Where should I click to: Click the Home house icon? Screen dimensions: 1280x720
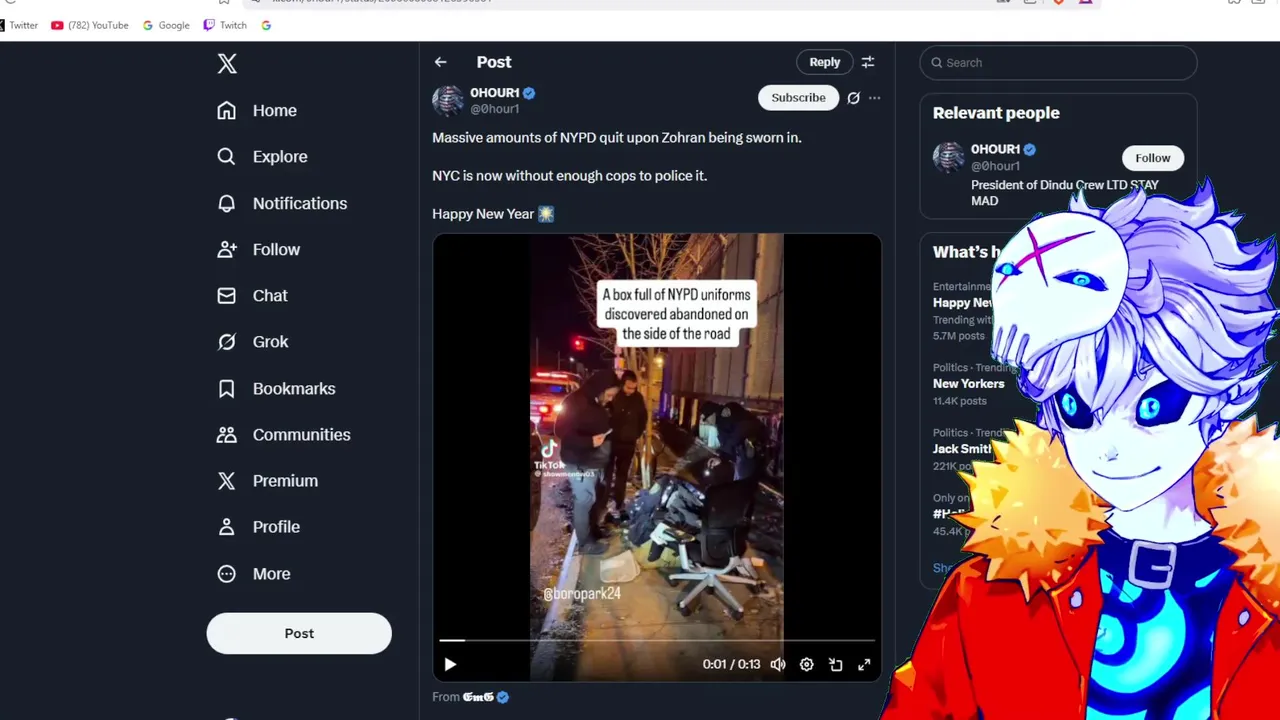click(227, 110)
